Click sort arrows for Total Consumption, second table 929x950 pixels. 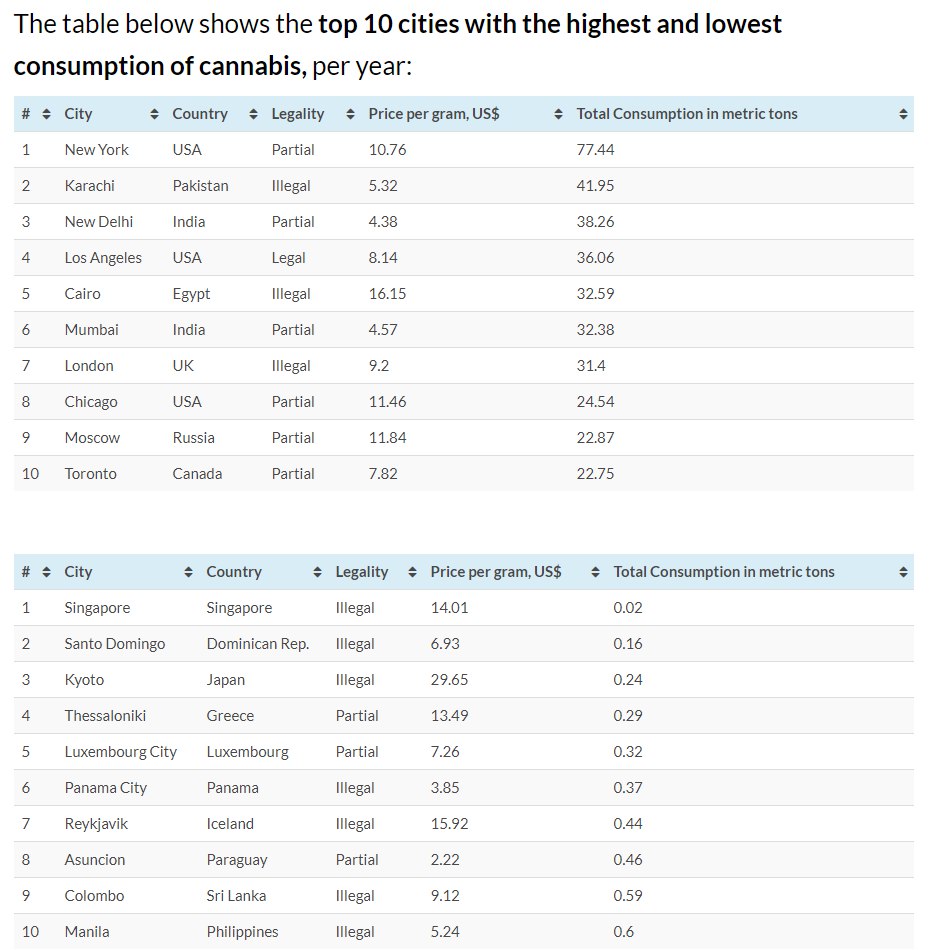point(903,572)
